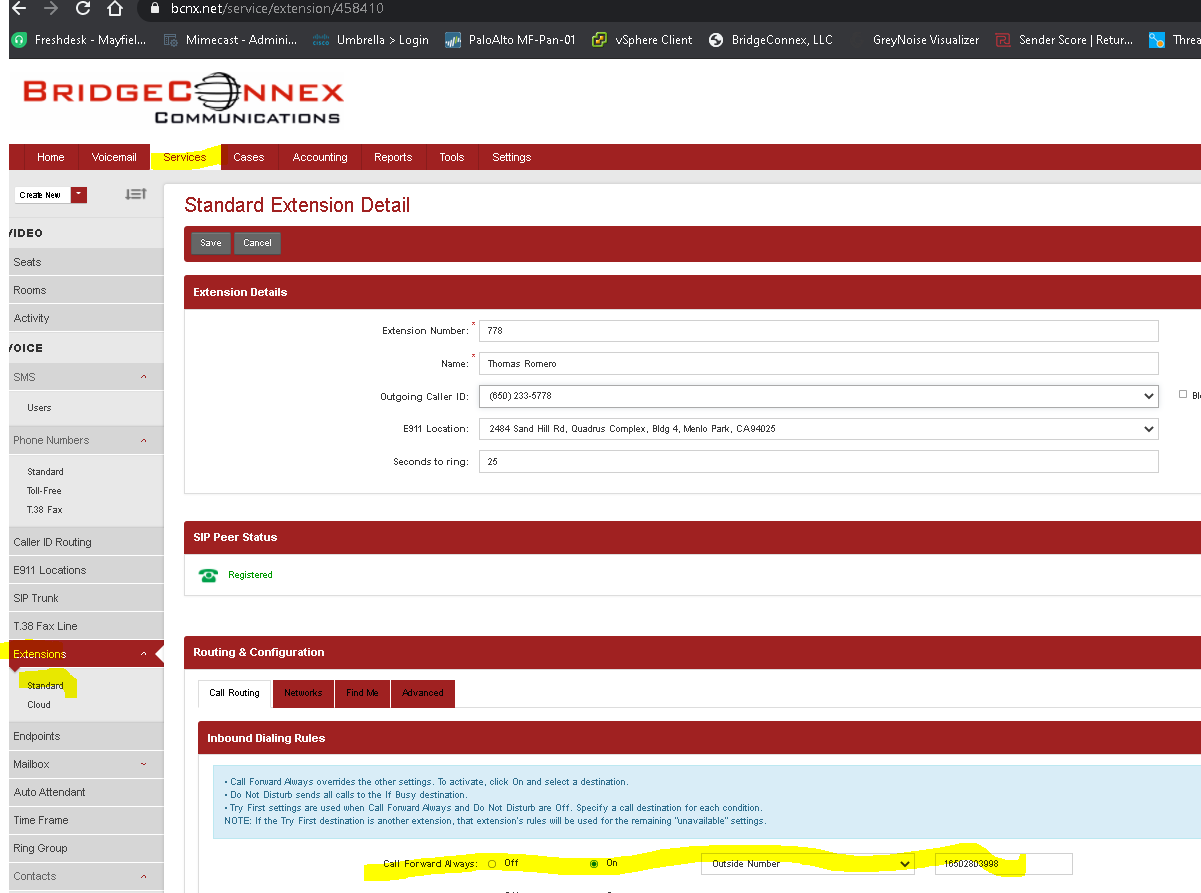Collapse the Phone Numbers sidebar section
This screenshot has width=1201, height=893.
(x=144, y=440)
